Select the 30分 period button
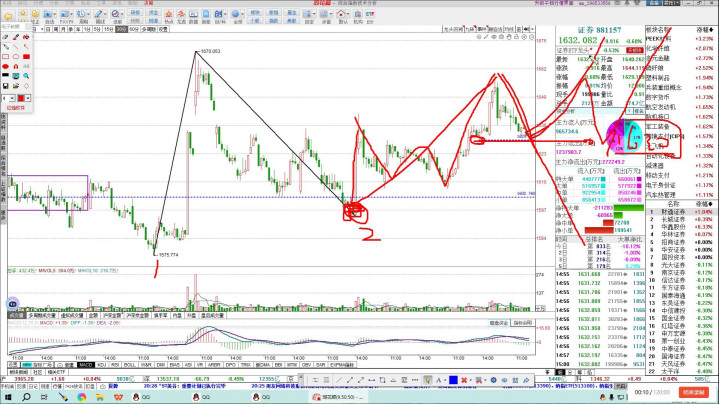Image resolution: width=719 pixels, height=404 pixels. pyautogui.click(x=121, y=29)
